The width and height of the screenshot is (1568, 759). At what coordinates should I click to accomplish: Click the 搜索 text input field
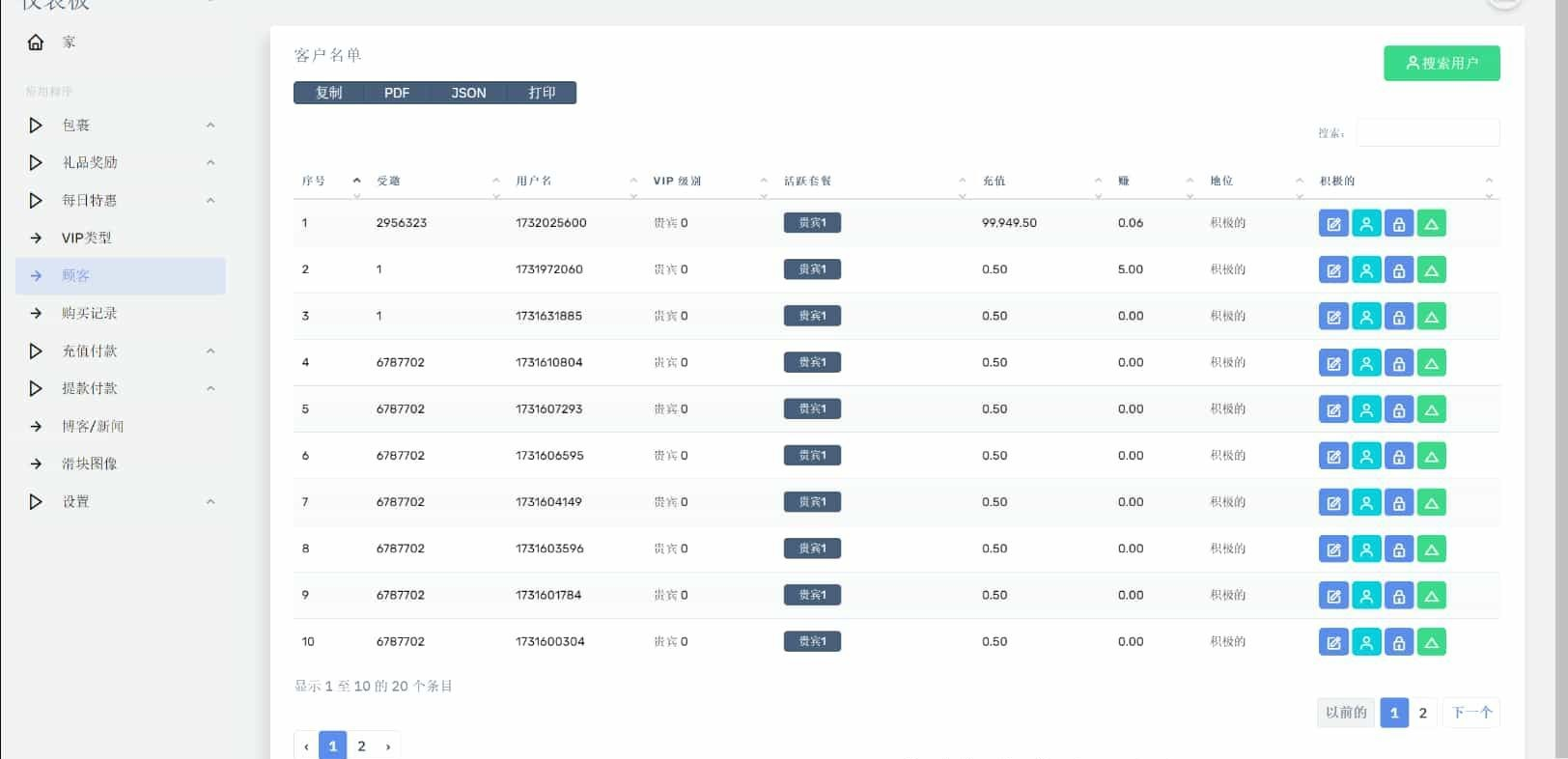point(1427,133)
